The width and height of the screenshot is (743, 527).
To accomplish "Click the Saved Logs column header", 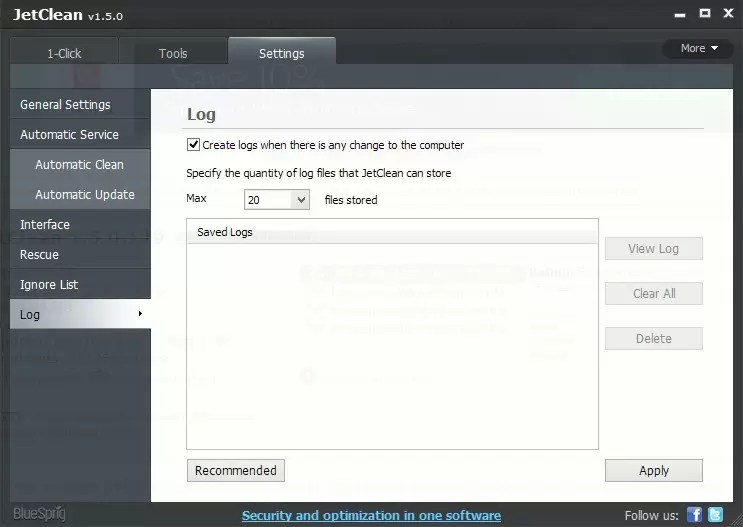I will [x=392, y=232].
